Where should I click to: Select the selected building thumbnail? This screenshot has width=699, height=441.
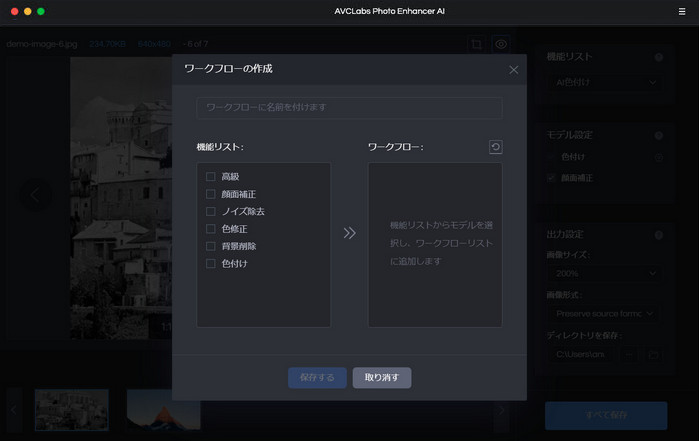click(72, 410)
